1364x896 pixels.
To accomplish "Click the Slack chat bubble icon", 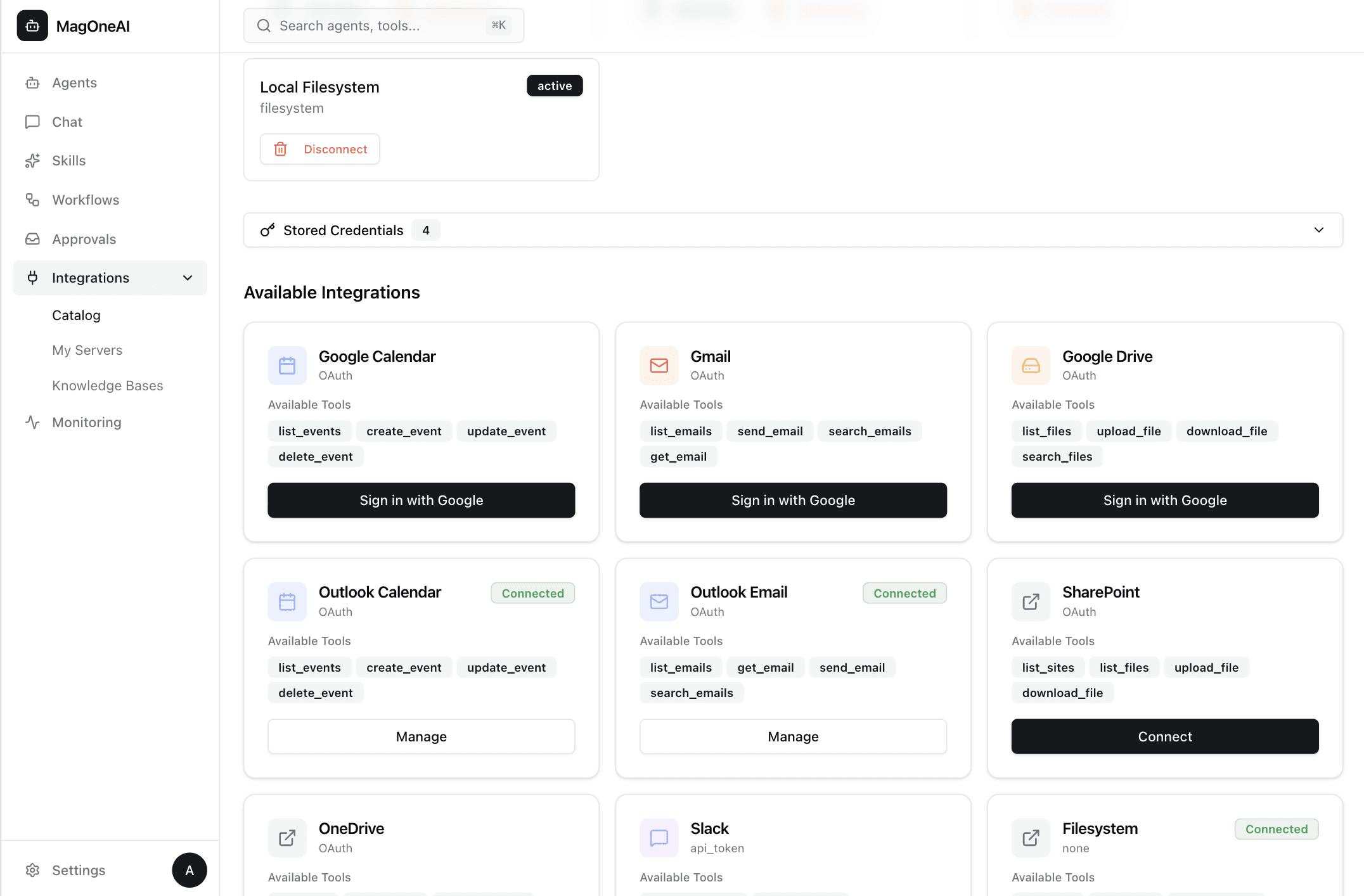I will click(x=659, y=838).
